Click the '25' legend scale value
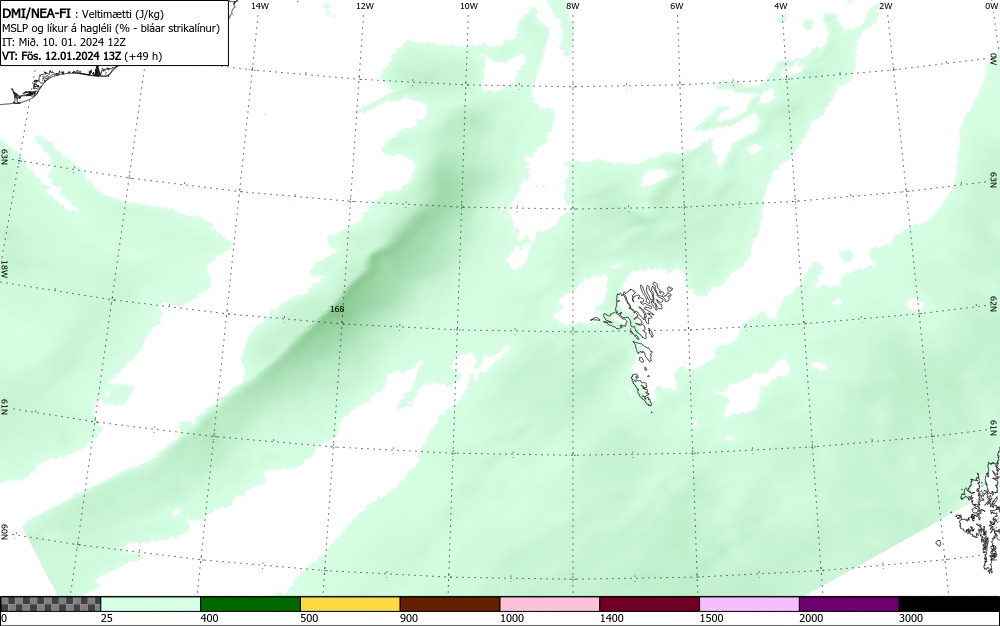Screen dimensions: 1000x626 pyautogui.click(x=107, y=618)
